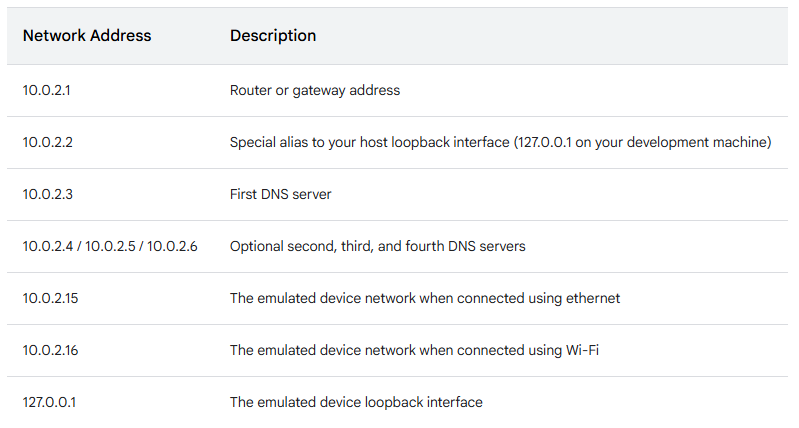Image resolution: width=799 pixels, height=428 pixels.
Task: Click the Wi-Fi emulated device description
Action: click(x=414, y=350)
